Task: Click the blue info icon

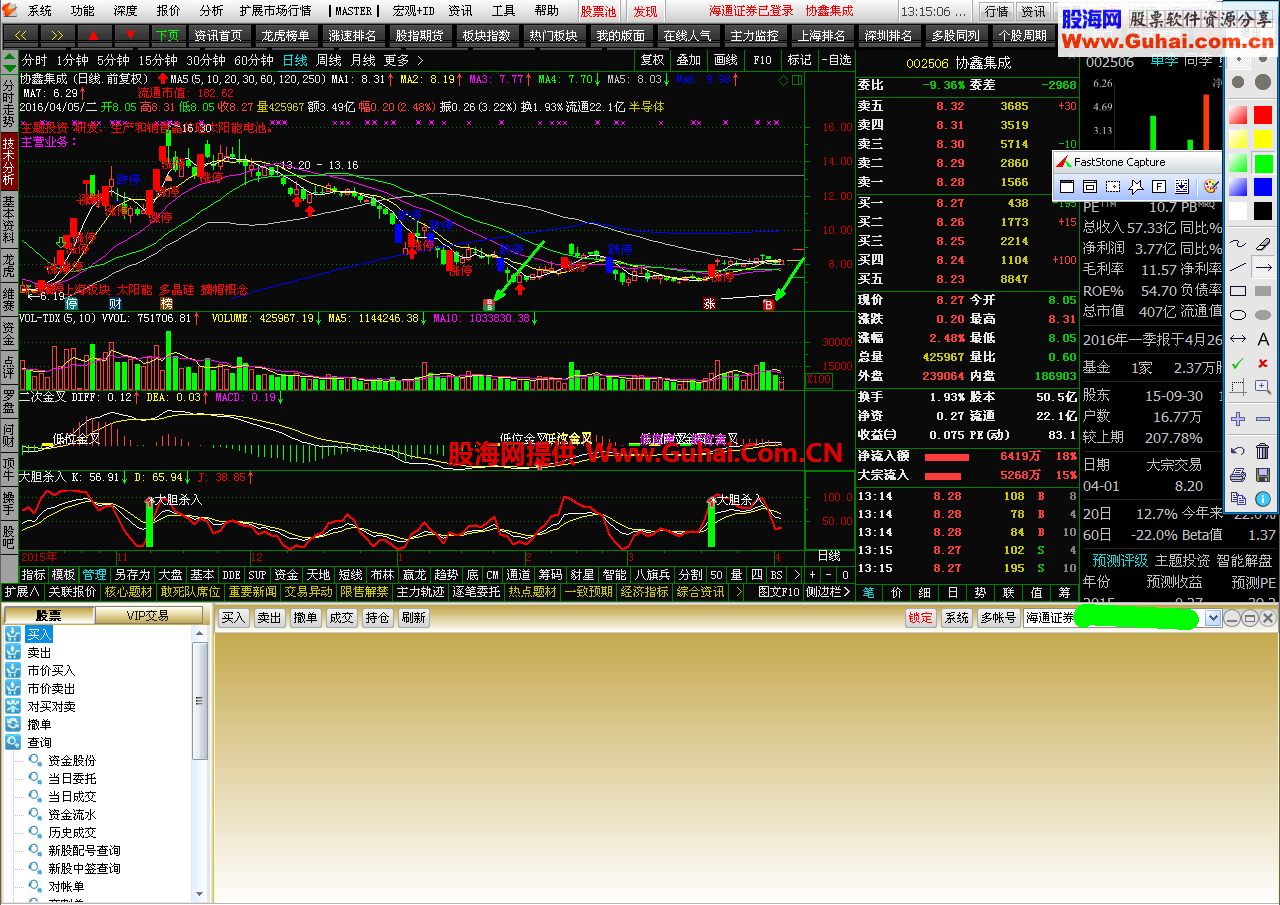Action: click(1263, 498)
